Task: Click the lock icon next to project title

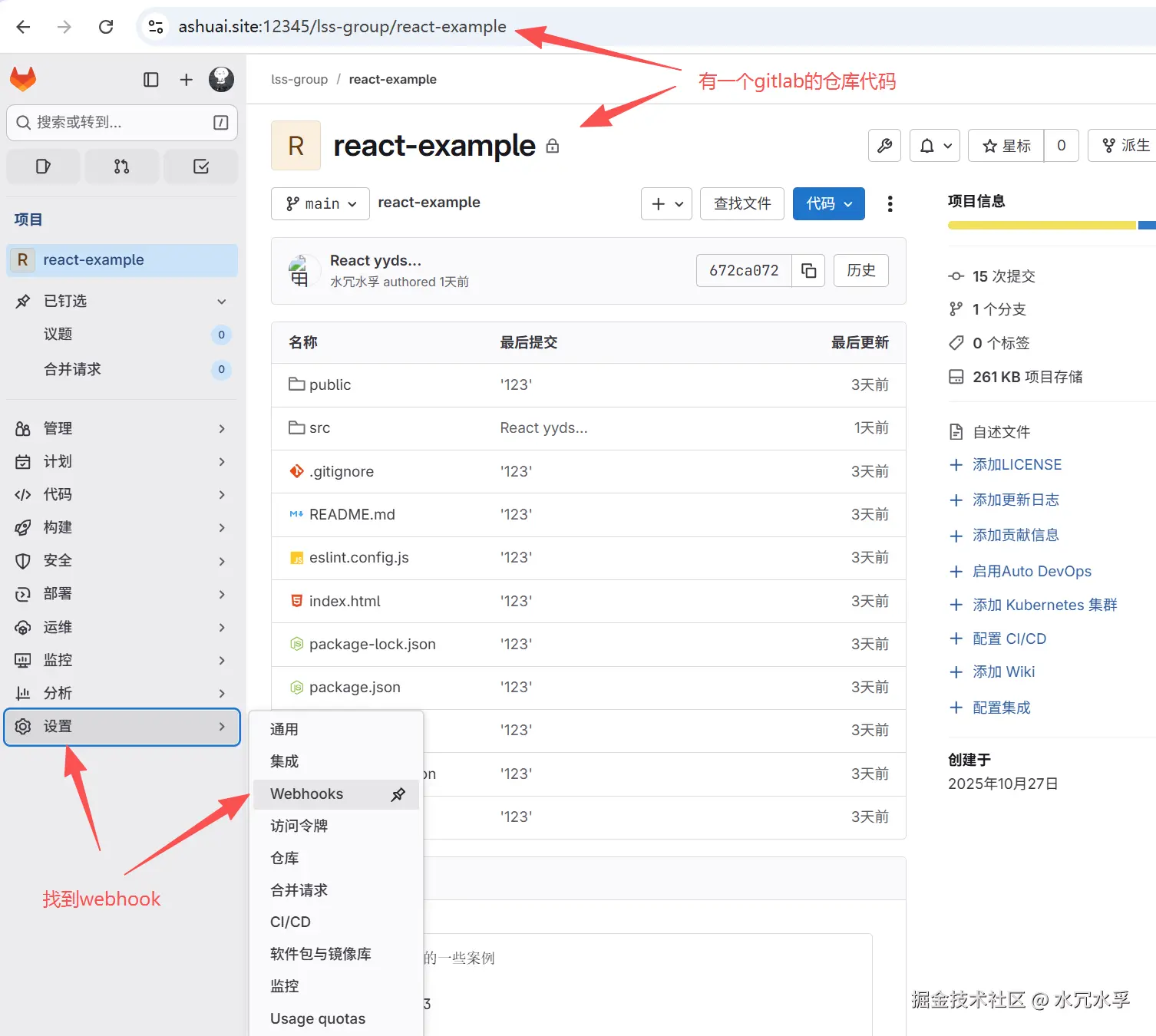Action: tap(552, 146)
